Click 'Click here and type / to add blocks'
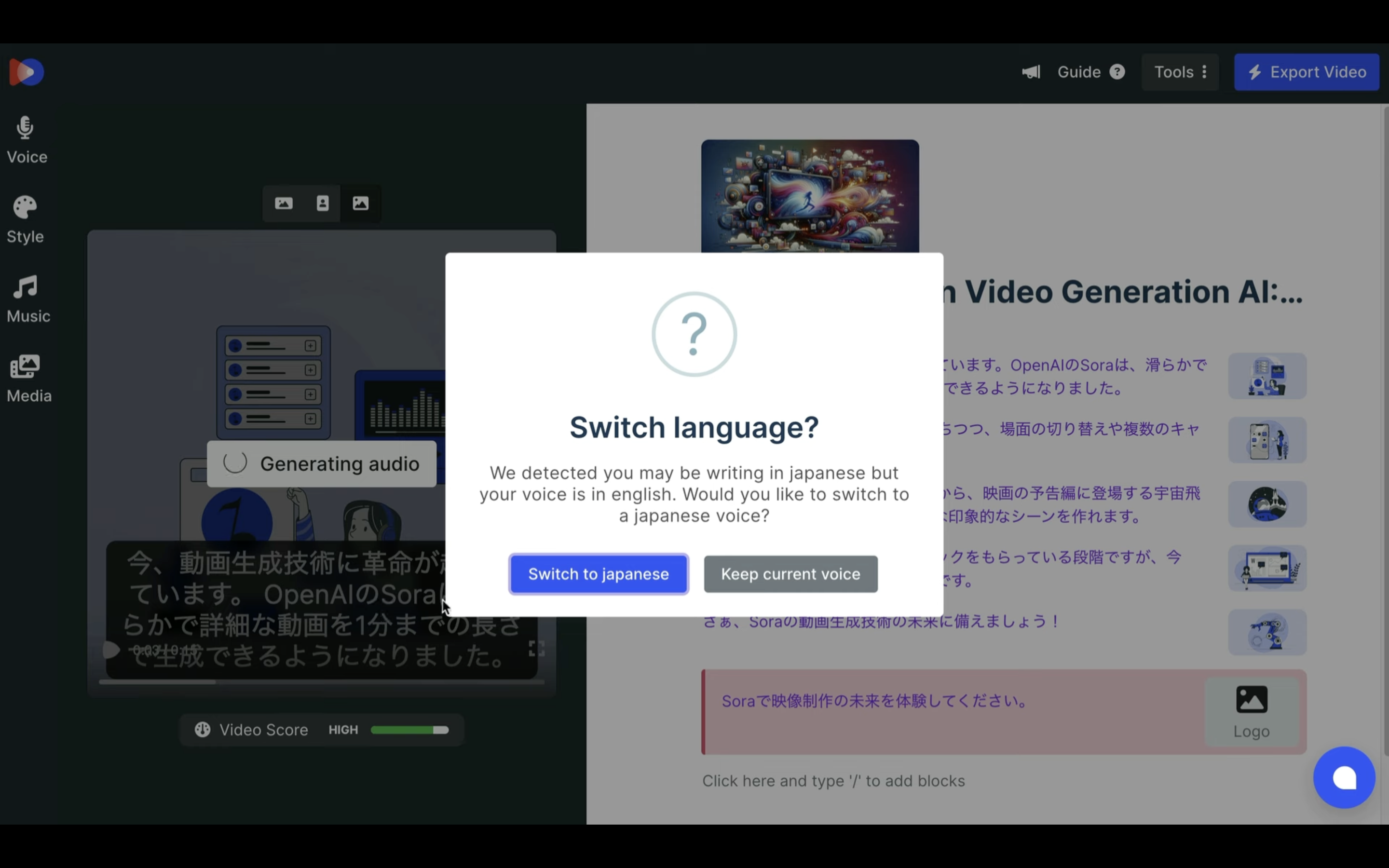 833,781
